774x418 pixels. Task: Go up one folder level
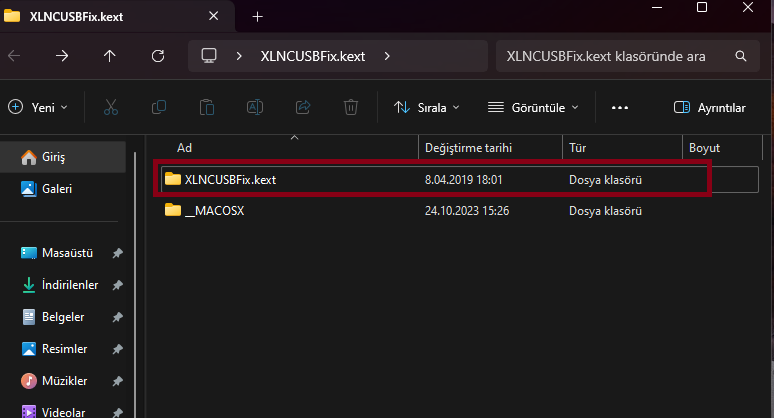(x=110, y=56)
